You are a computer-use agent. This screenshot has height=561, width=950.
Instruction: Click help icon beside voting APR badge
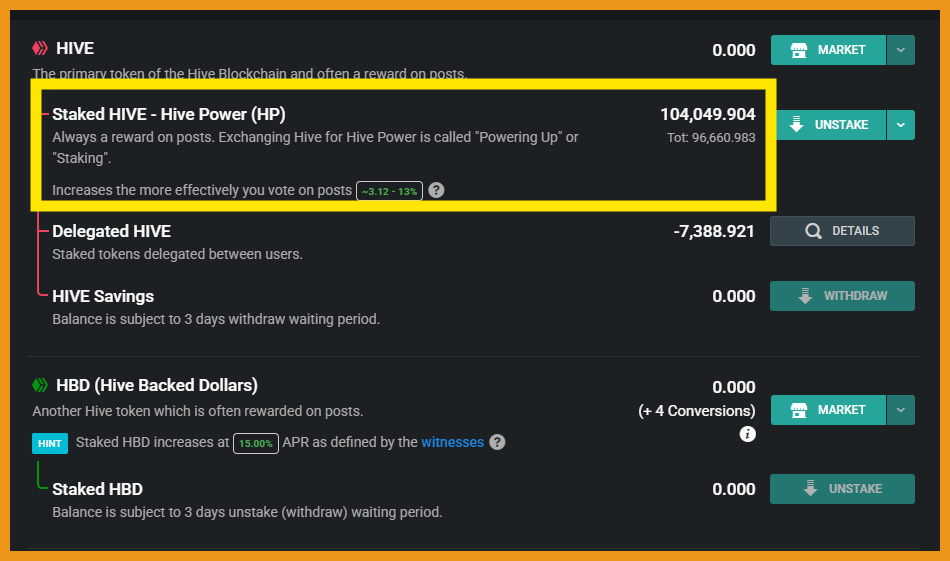click(436, 190)
